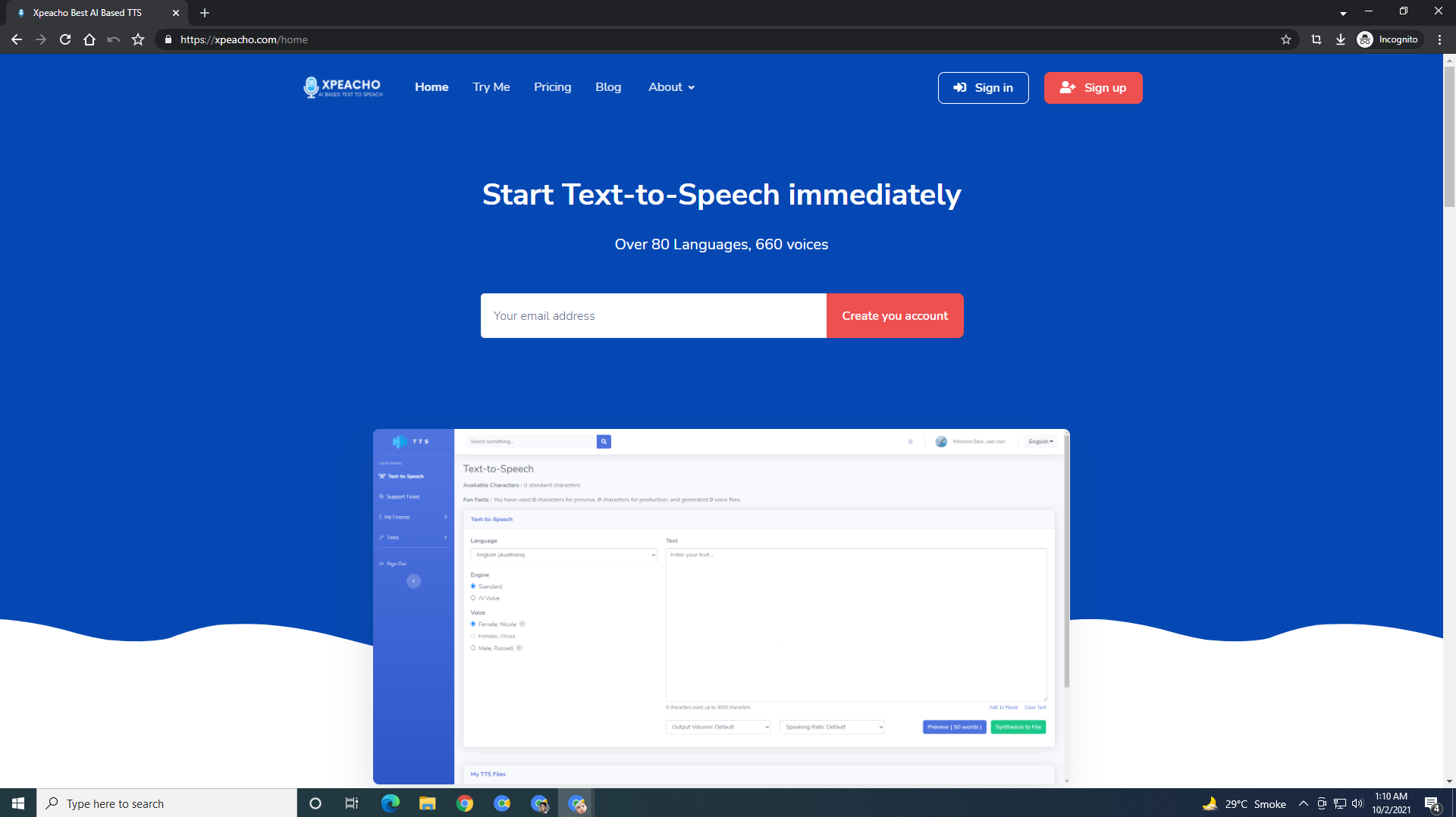Open the Home menu item
The height and width of the screenshot is (817, 1456).
(431, 87)
